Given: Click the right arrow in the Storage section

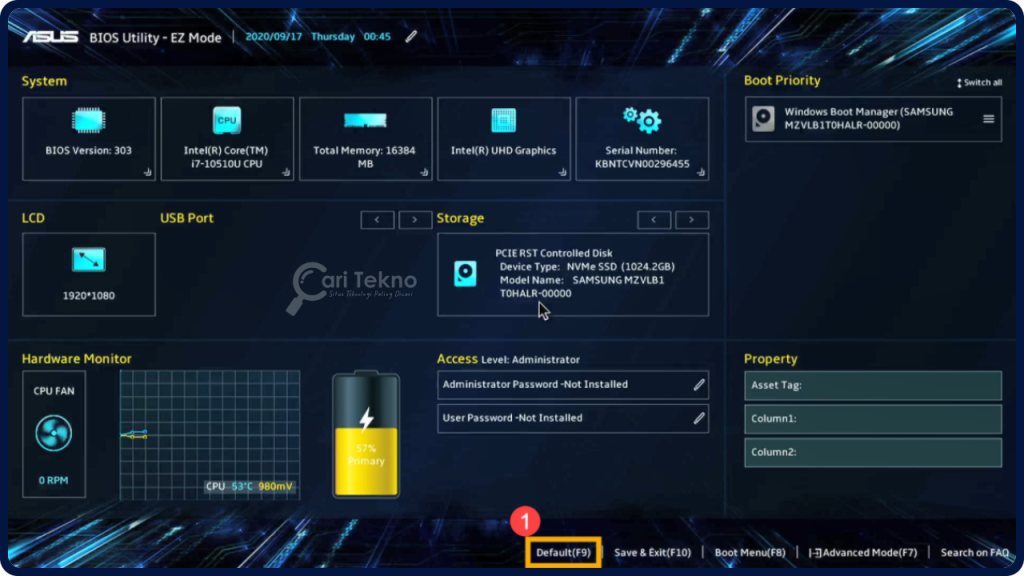Looking at the screenshot, I should (x=691, y=219).
